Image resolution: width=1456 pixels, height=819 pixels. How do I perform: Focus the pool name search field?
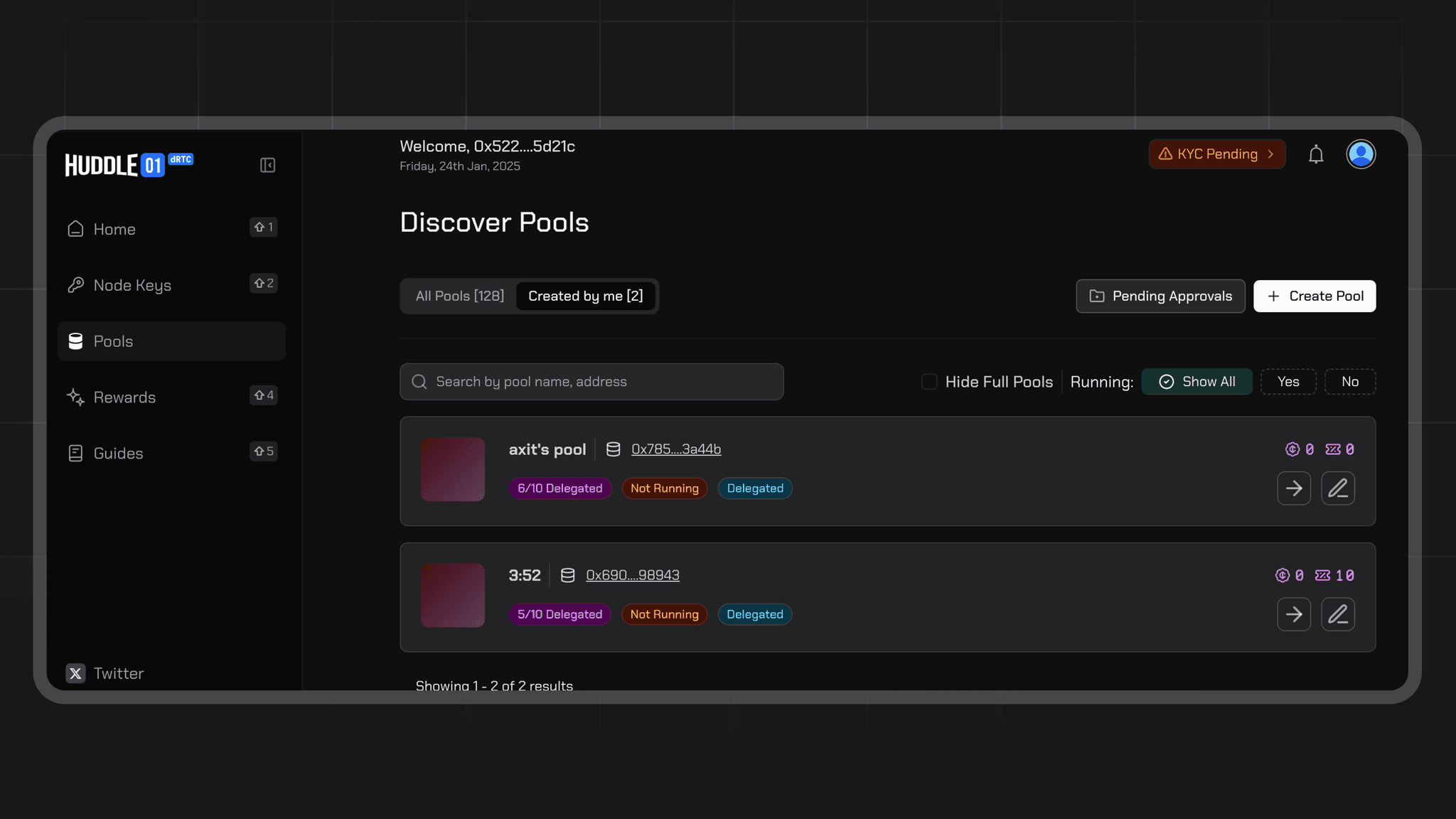[591, 382]
